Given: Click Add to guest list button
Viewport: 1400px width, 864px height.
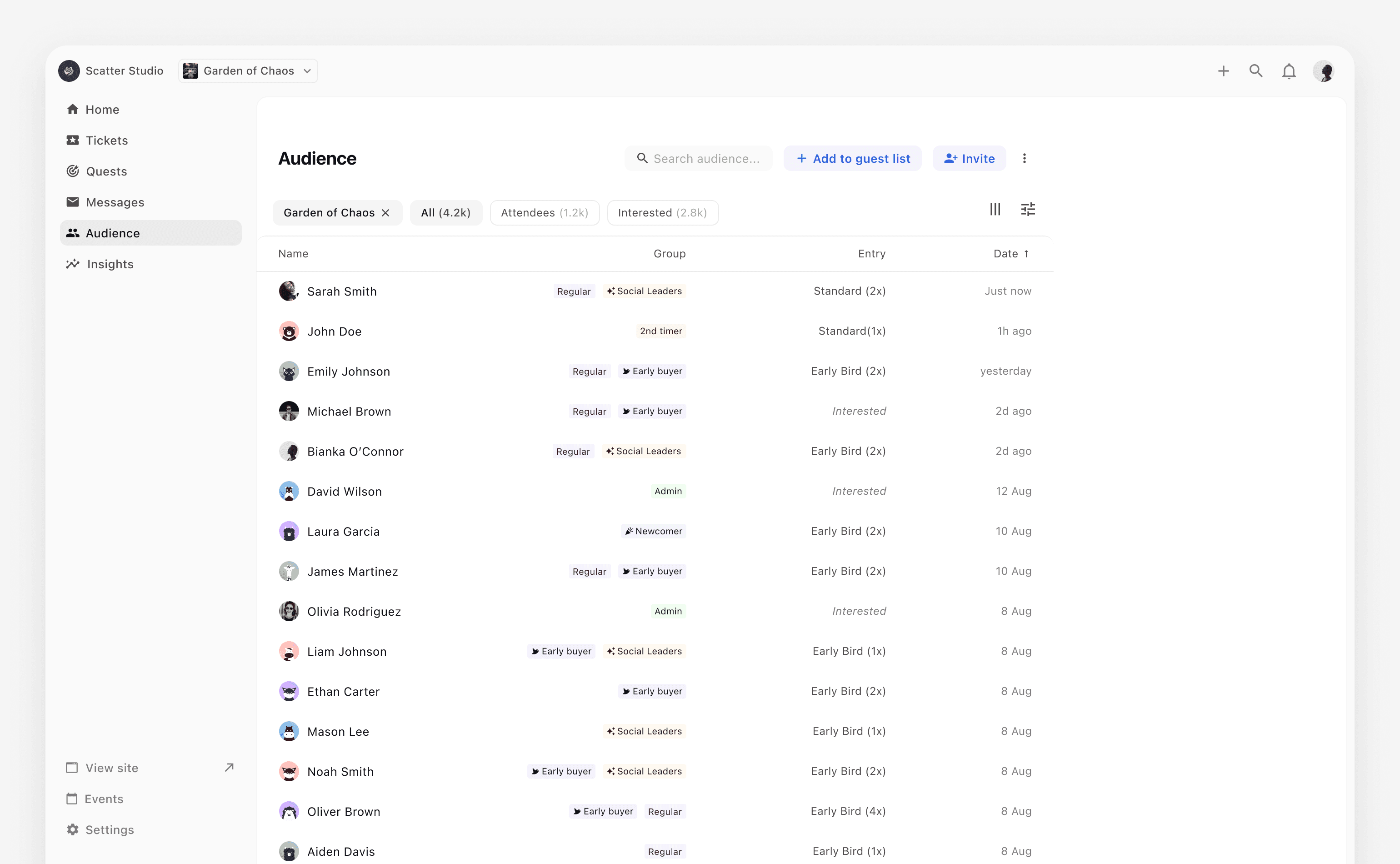Looking at the screenshot, I should click(852, 158).
